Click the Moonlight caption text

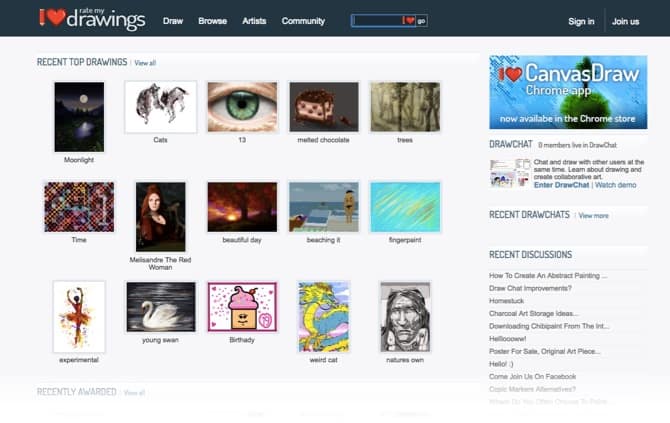(x=79, y=160)
